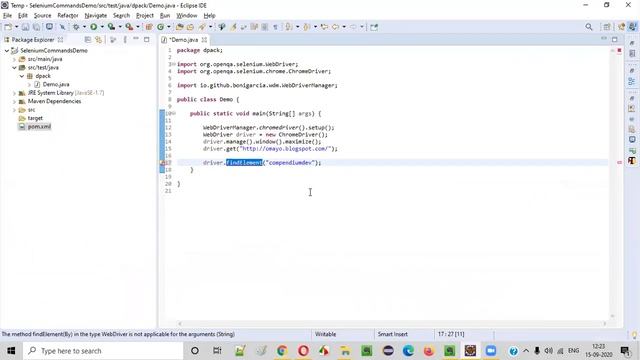Close the Demo.java editor tab
The width and height of the screenshot is (640, 360).
tap(204, 40)
